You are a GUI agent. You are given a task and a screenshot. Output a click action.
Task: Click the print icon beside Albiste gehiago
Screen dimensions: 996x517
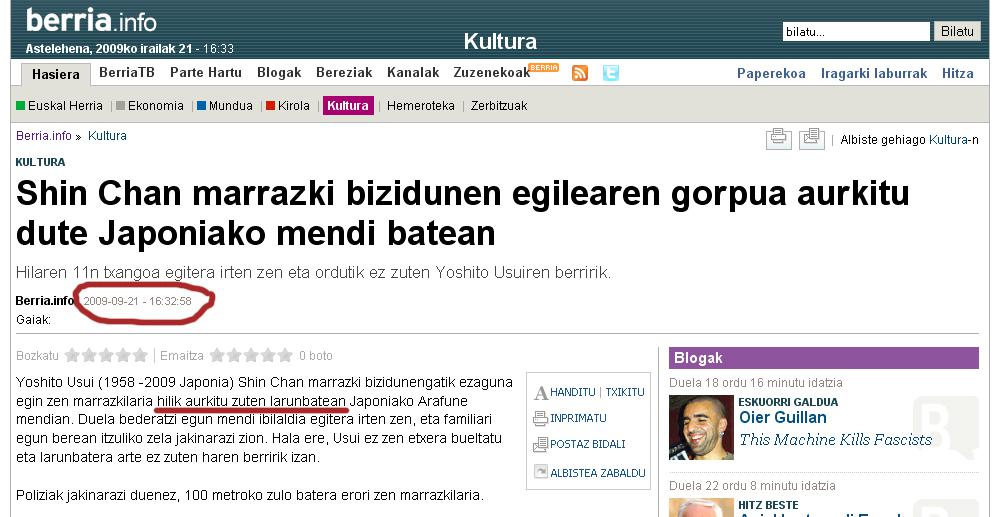[778, 138]
